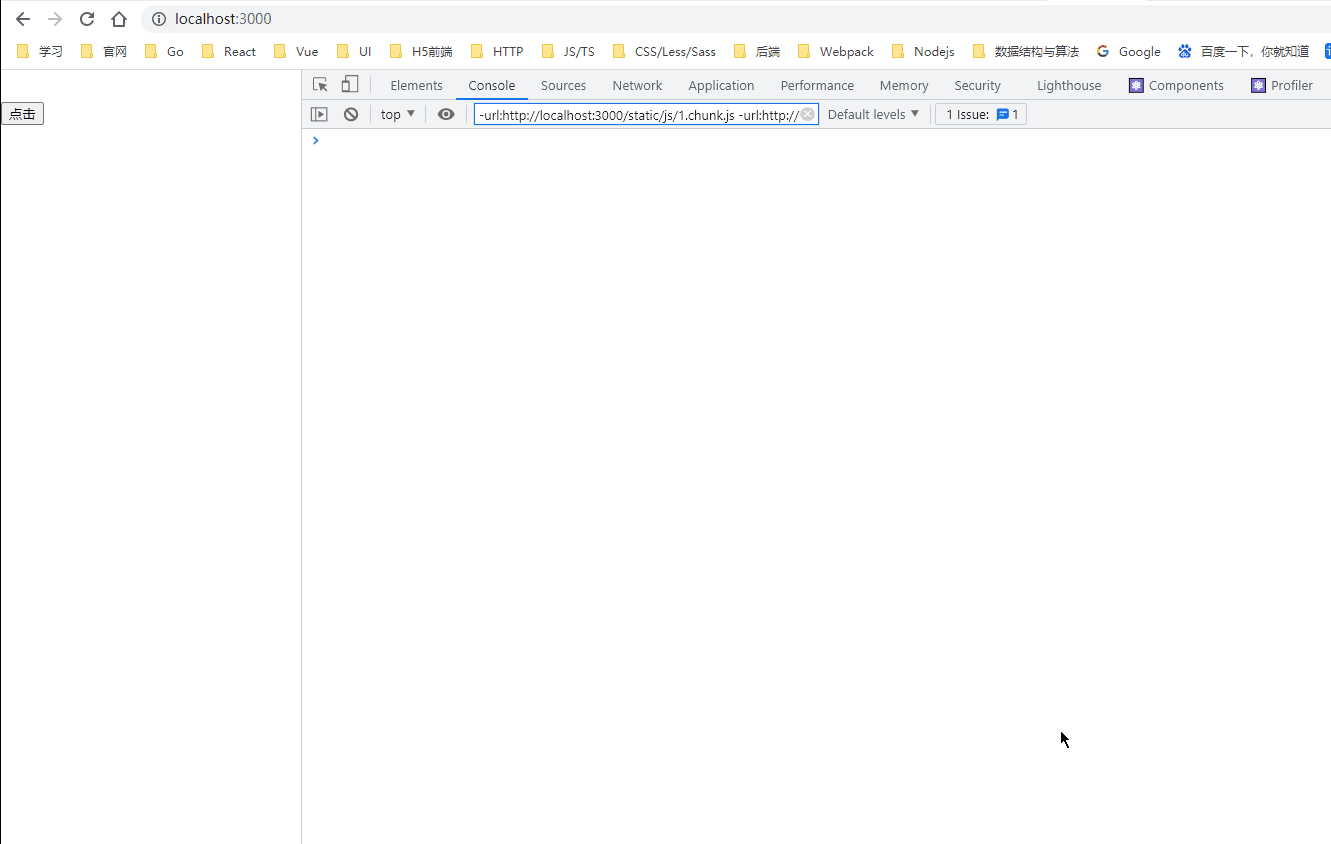Open the Google bookmark

tap(1129, 51)
